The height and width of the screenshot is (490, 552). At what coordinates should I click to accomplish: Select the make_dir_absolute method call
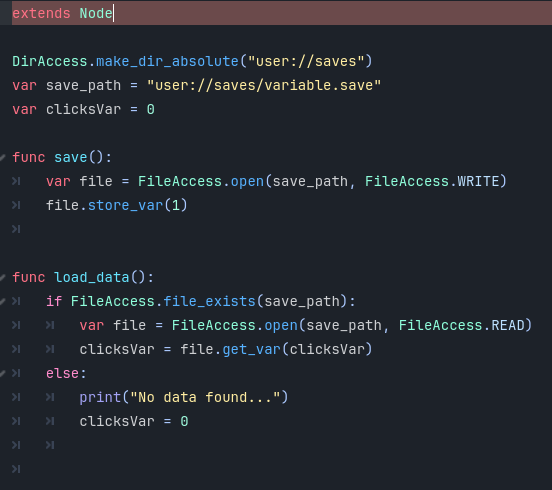point(167,61)
